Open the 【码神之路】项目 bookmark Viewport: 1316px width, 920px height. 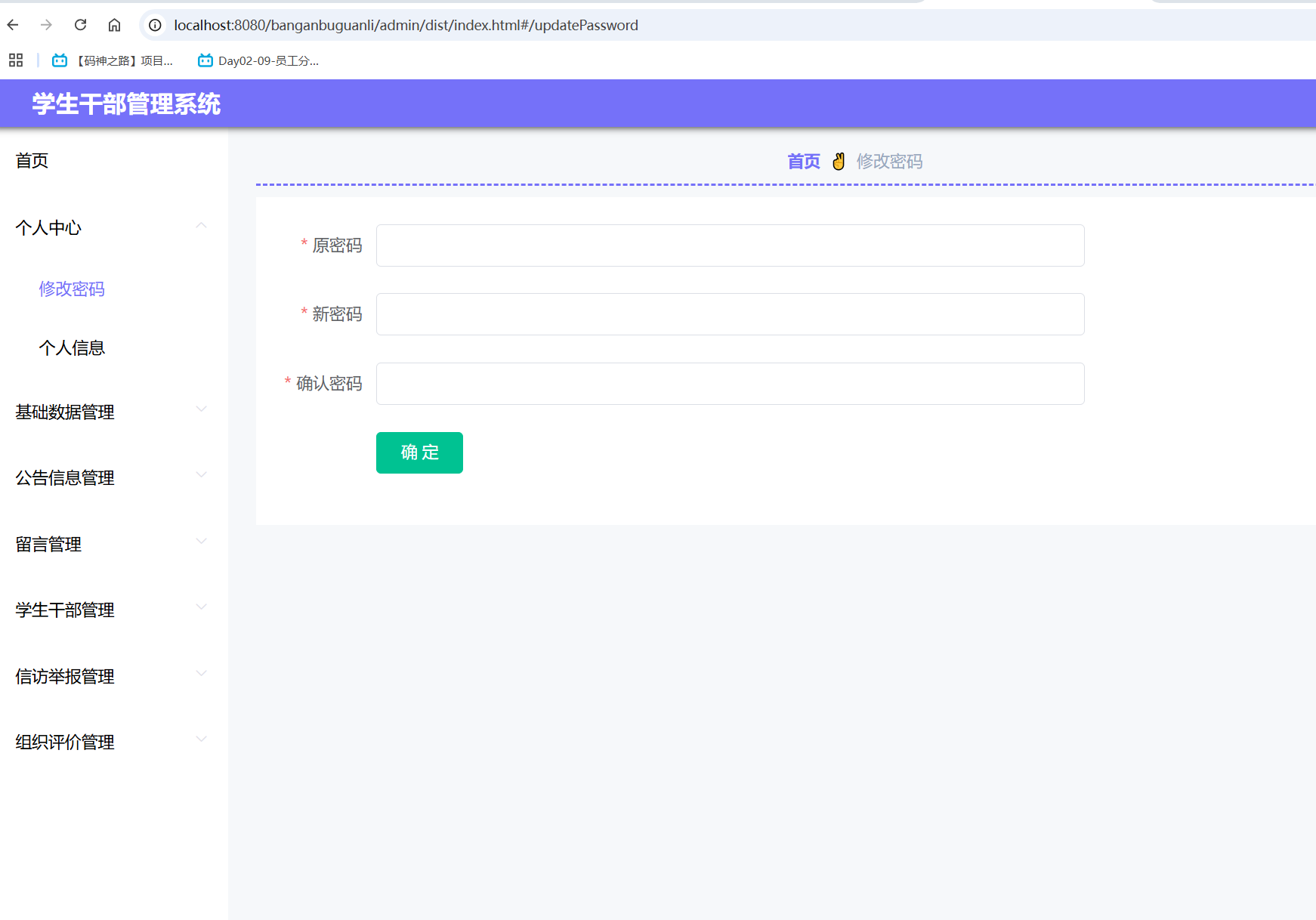tap(113, 60)
